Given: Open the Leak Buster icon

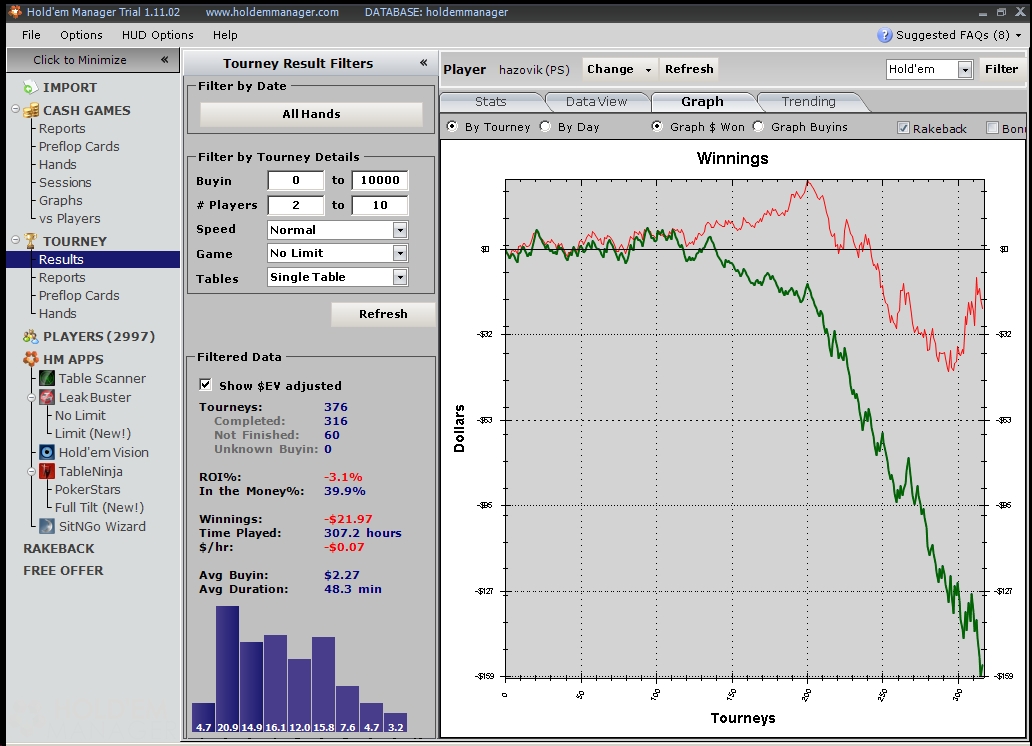Looking at the screenshot, I should pyautogui.click(x=47, y=397).
